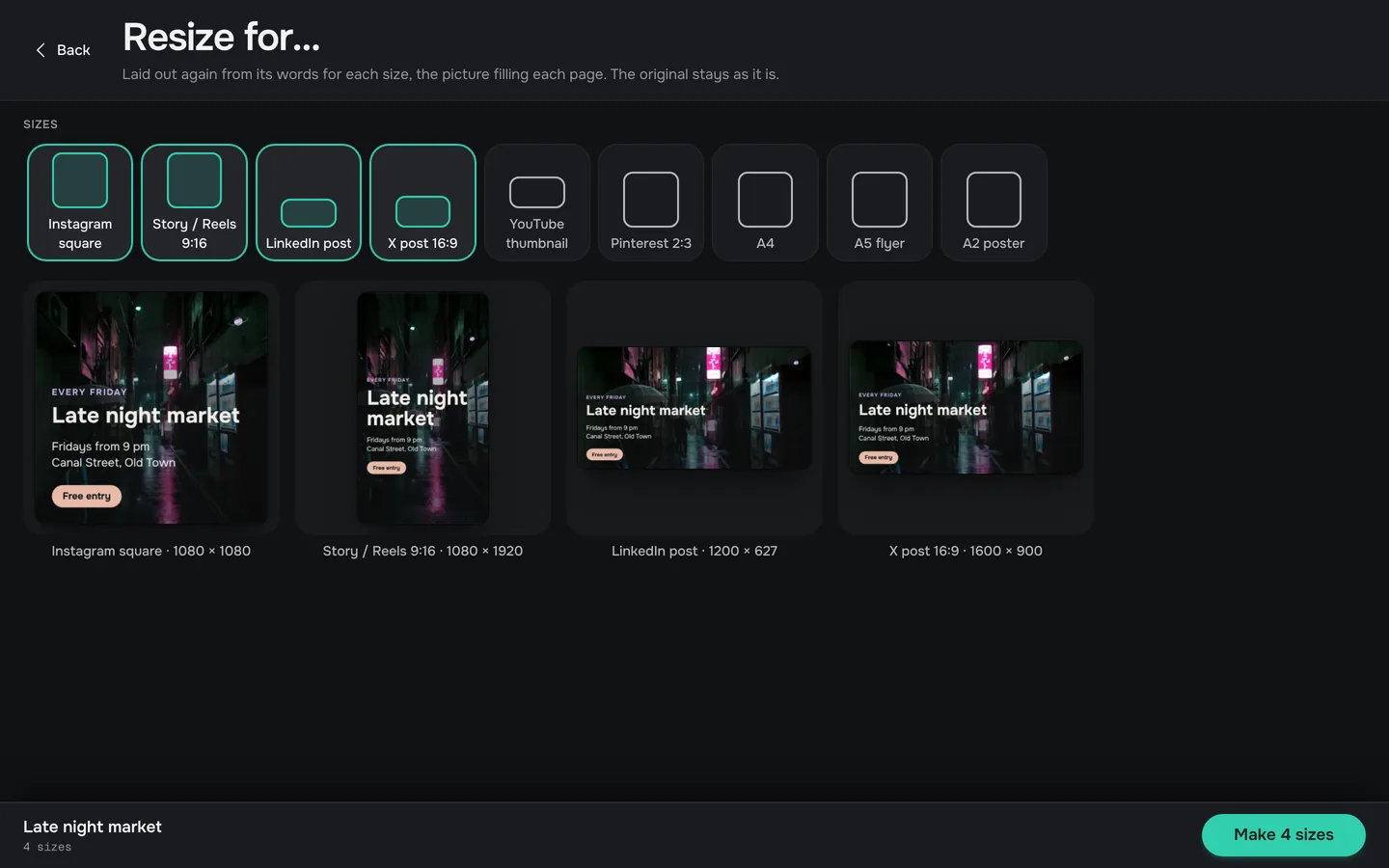Click the SIZES section label
Viewport: 1389px width, 868px height.
pos(41,124)
